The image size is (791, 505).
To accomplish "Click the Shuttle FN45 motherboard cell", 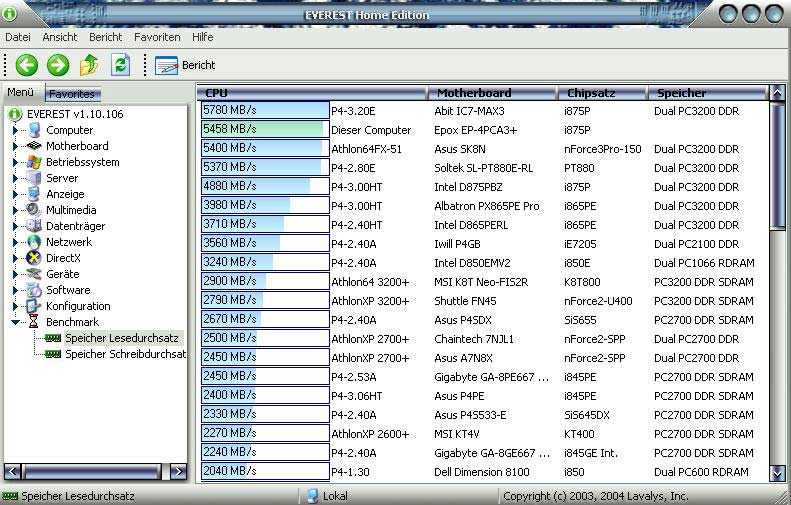I will tap(465, 301).
